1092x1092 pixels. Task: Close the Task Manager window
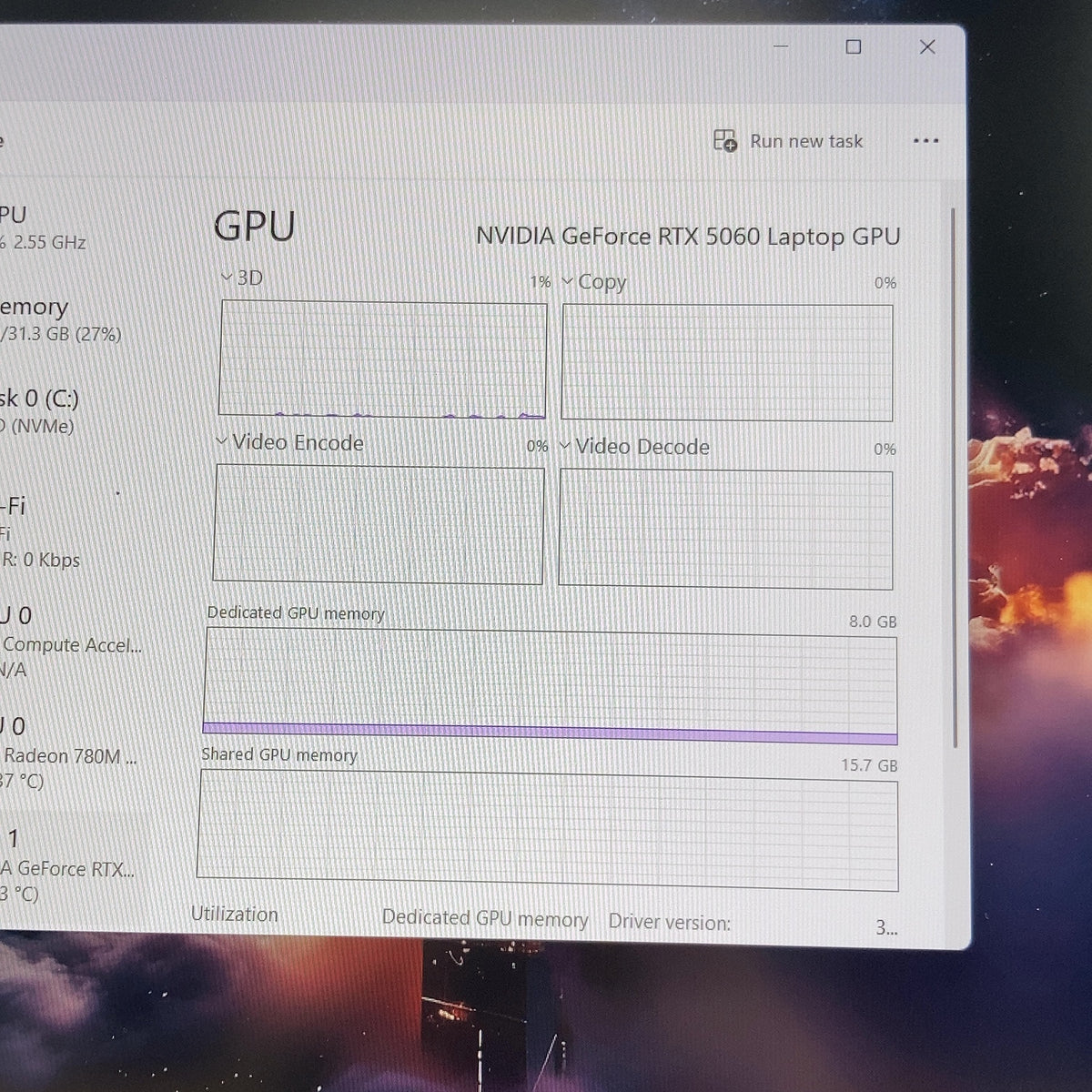927,46
